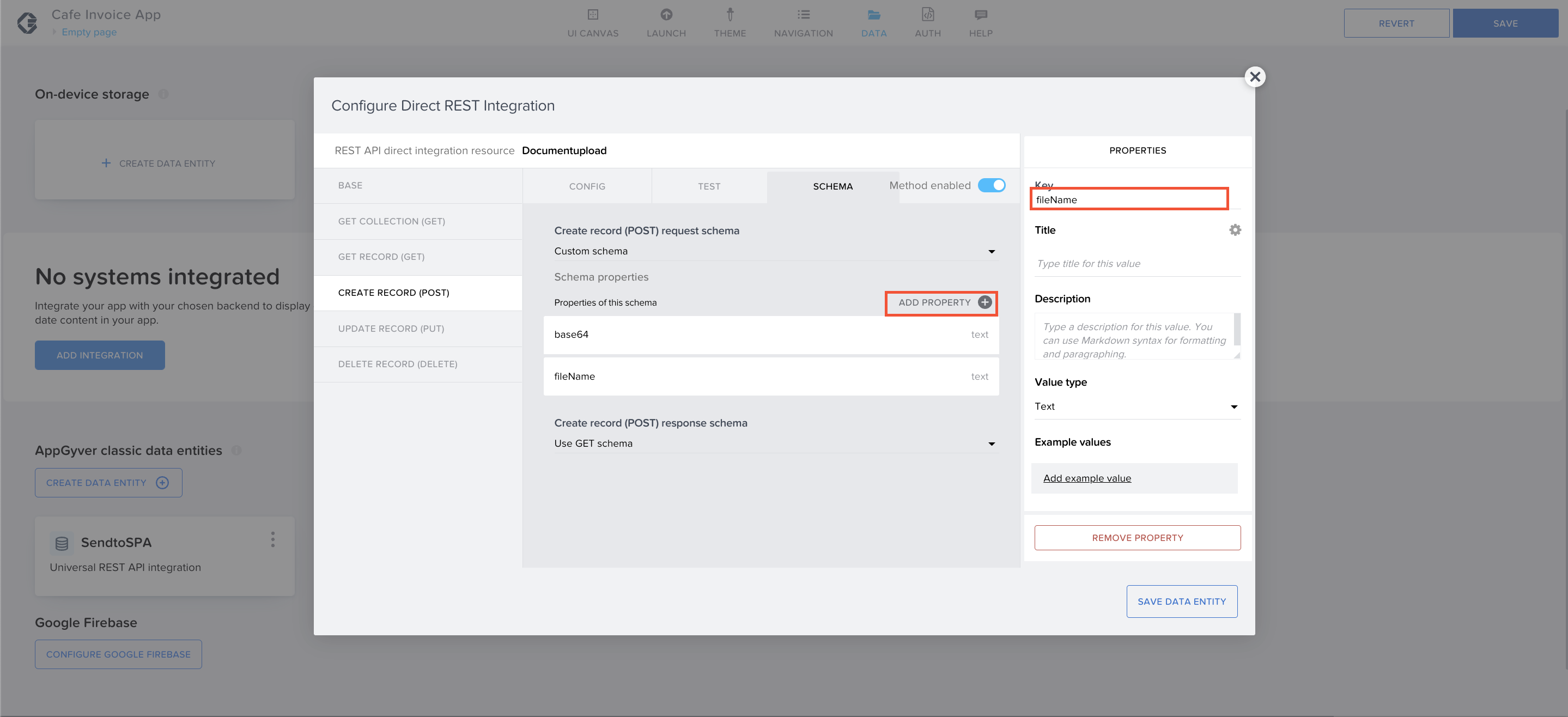Screen dimensions: 1568x717
Task: Switch to the CONFIG tab
Action: click(587, 186)
